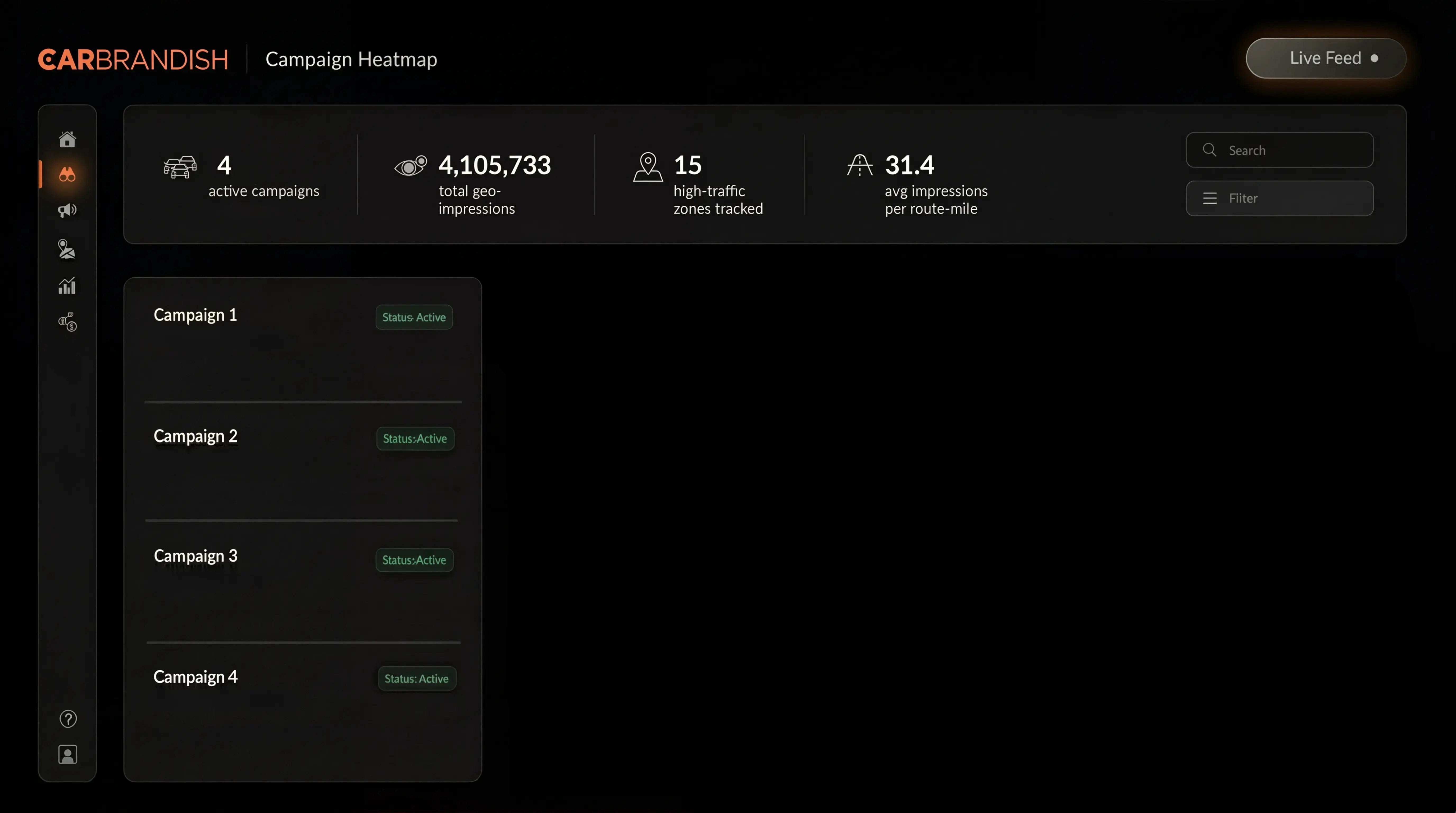The image size is (1456, 813).
Task: Click the CARBRANDISH logo
Action: [133, 60]
